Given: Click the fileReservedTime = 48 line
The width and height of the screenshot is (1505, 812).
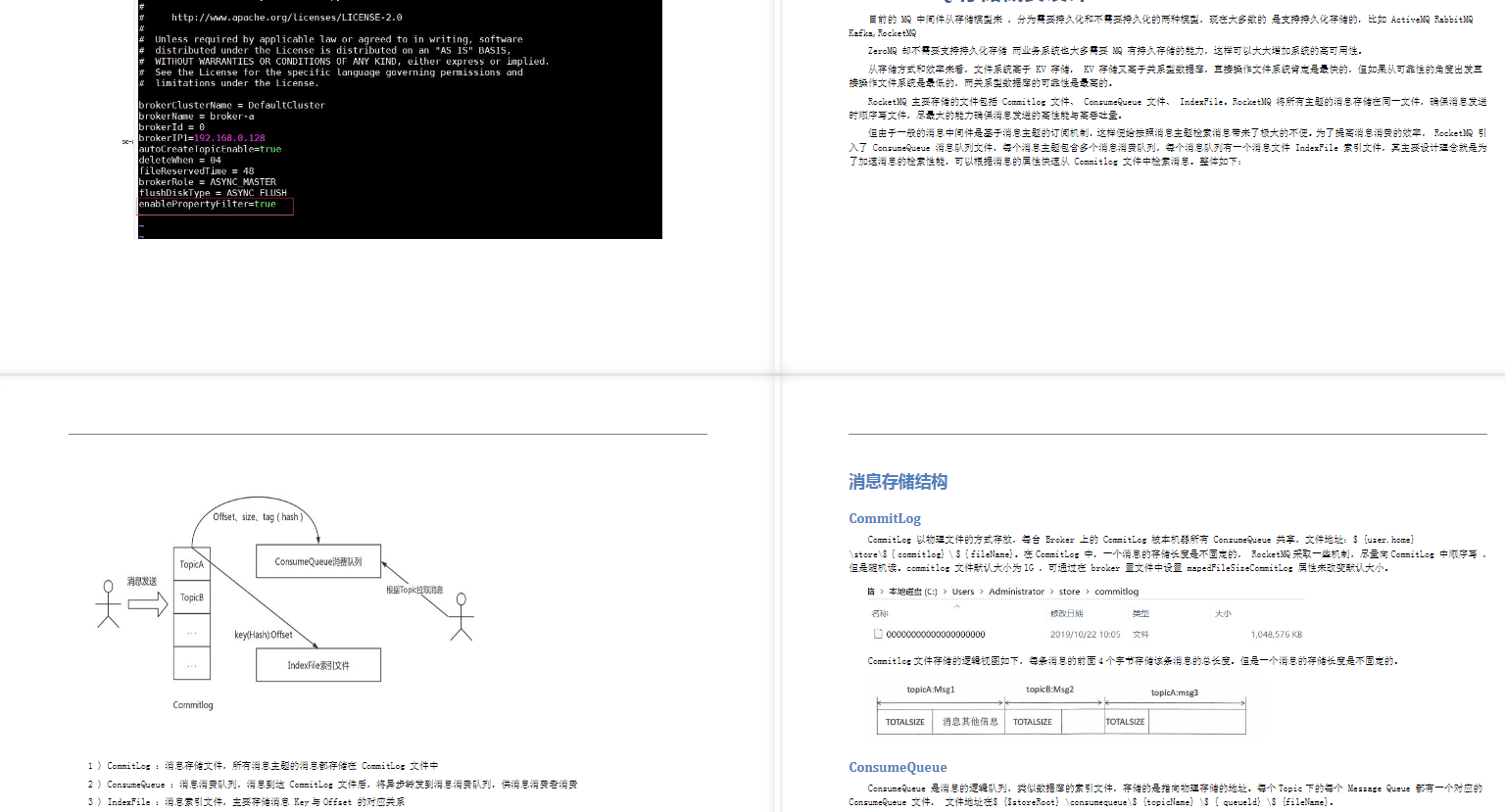Looking at the screenshot, I should (196, 170).
